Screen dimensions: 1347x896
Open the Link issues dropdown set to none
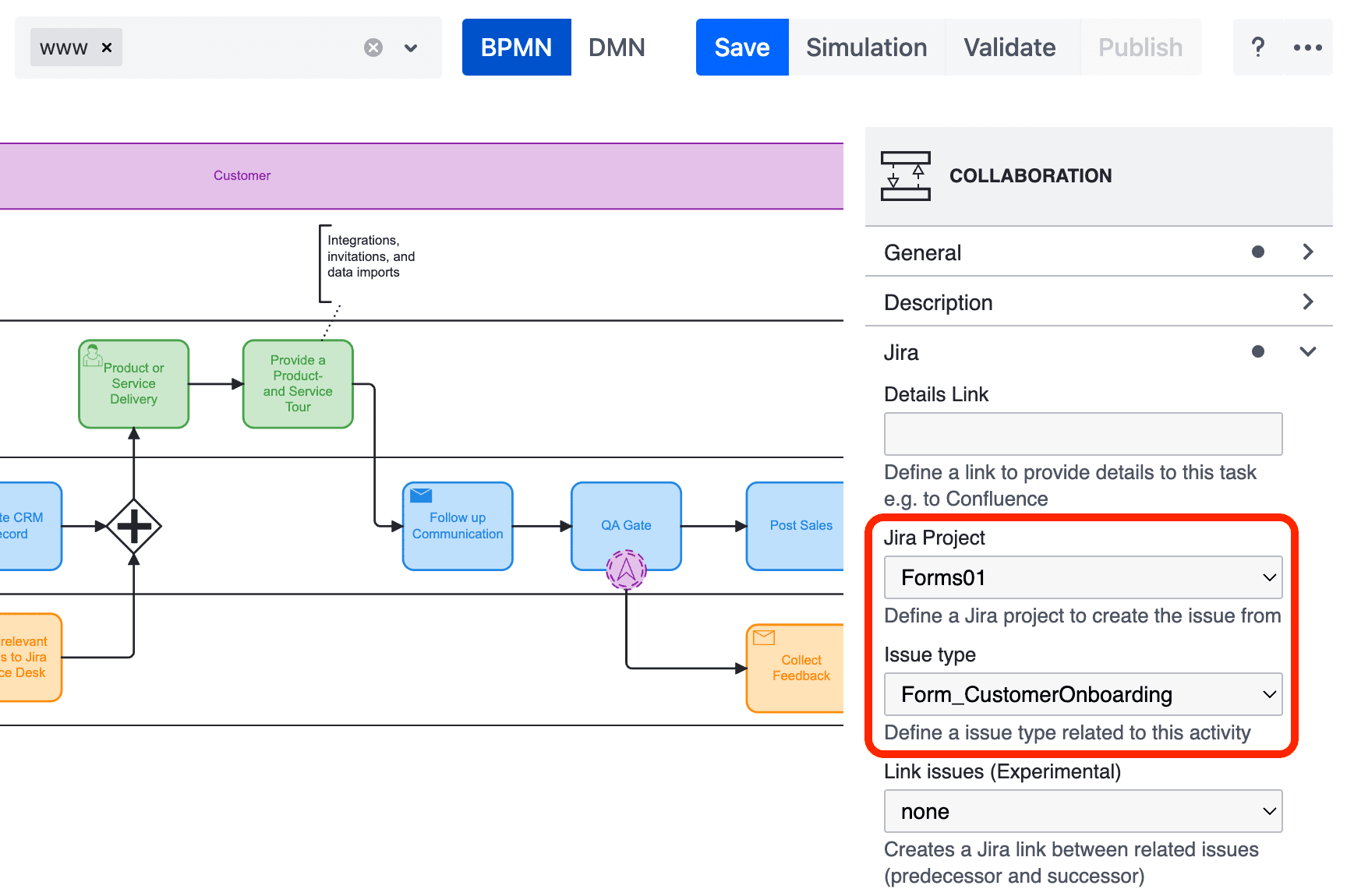click(1083, 811)
